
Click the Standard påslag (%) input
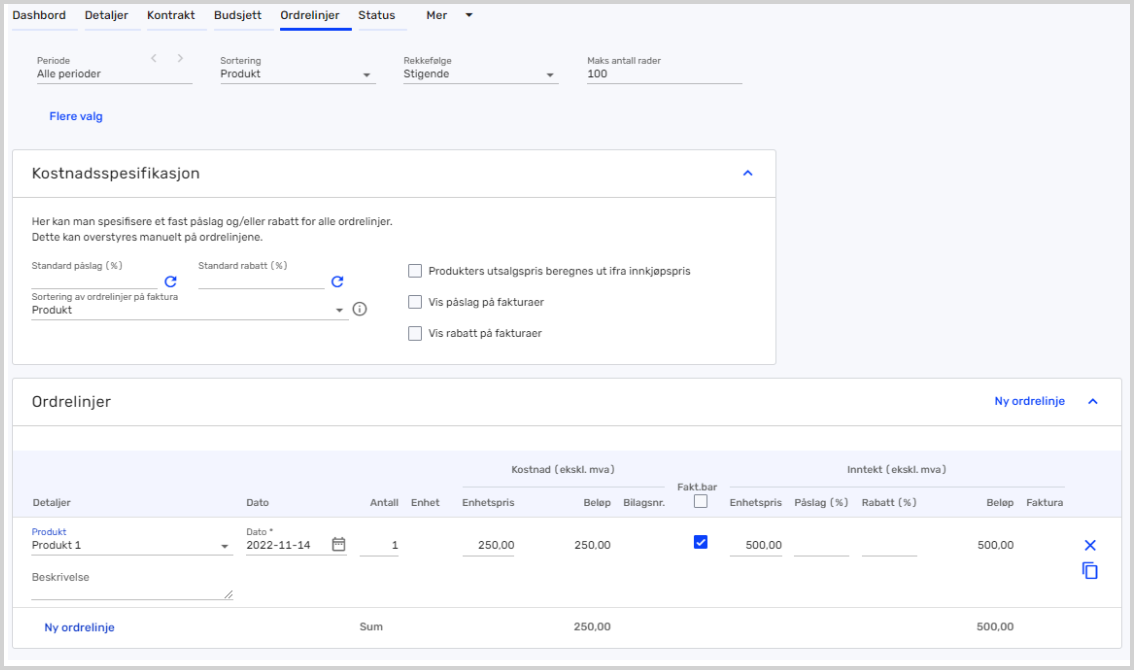[x=94, y=280]
